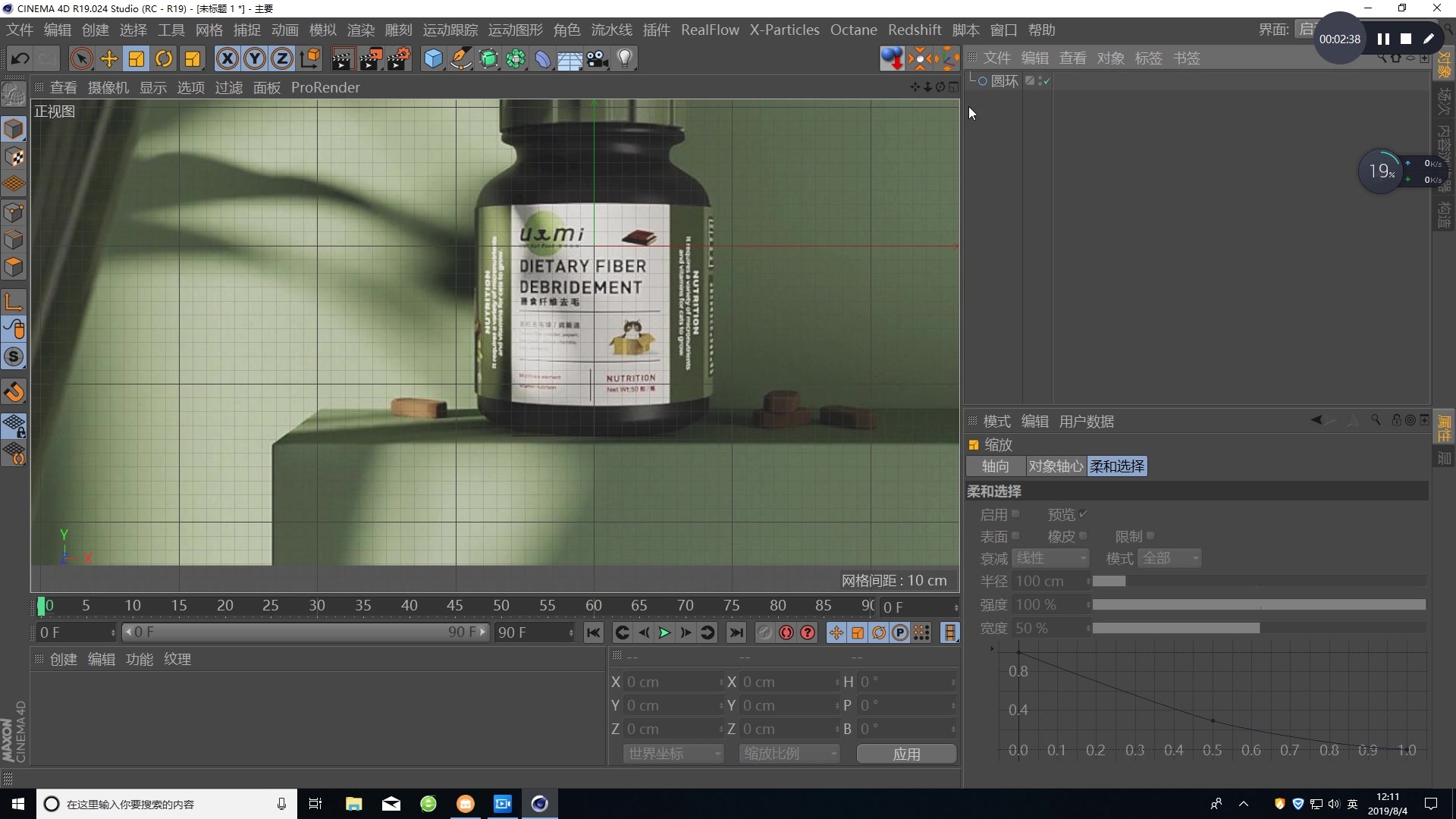The image size is (1456, 819).
Task: Open the 渲染 menu
Action: click(360, 30)
